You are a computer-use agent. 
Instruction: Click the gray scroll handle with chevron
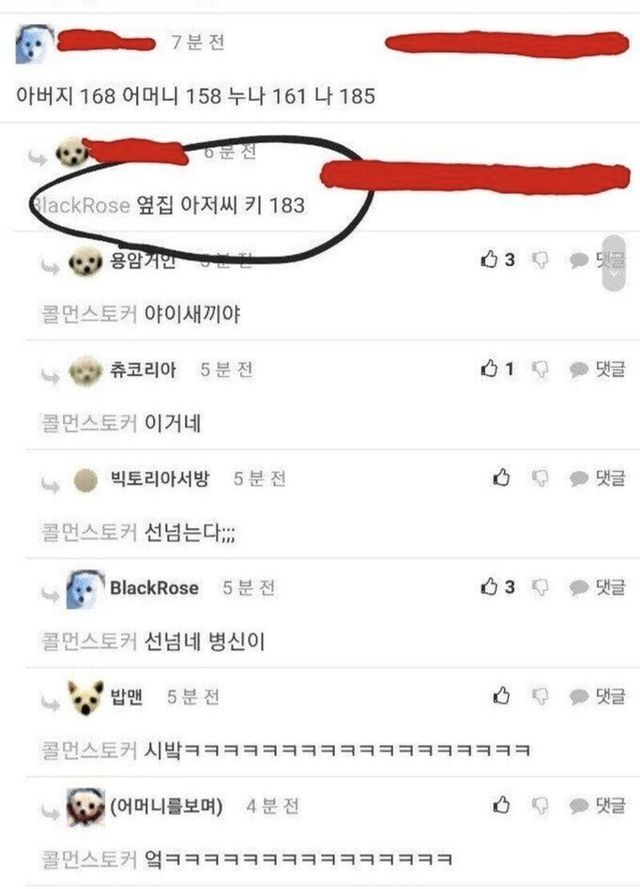coord(616,264)
